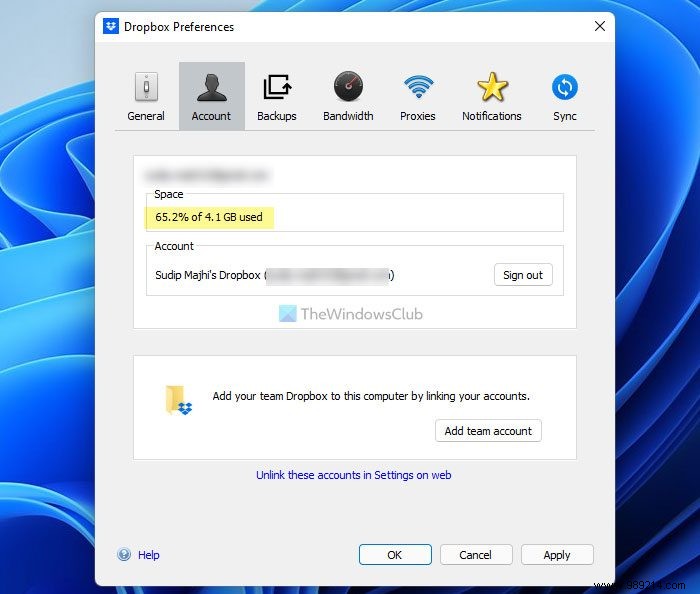Close the Dropbox Preferences window
700x594 pixels.
click(600, 26)
